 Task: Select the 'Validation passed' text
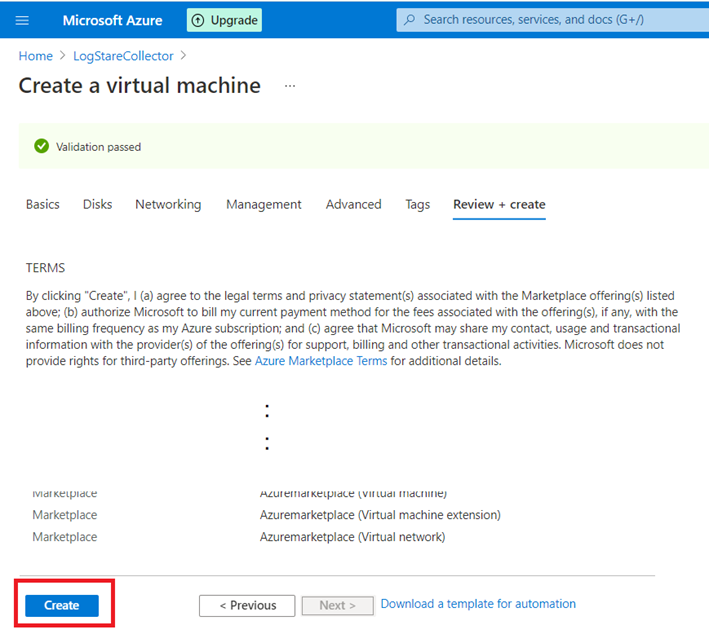pyautogui.click(x=99, y=147)
